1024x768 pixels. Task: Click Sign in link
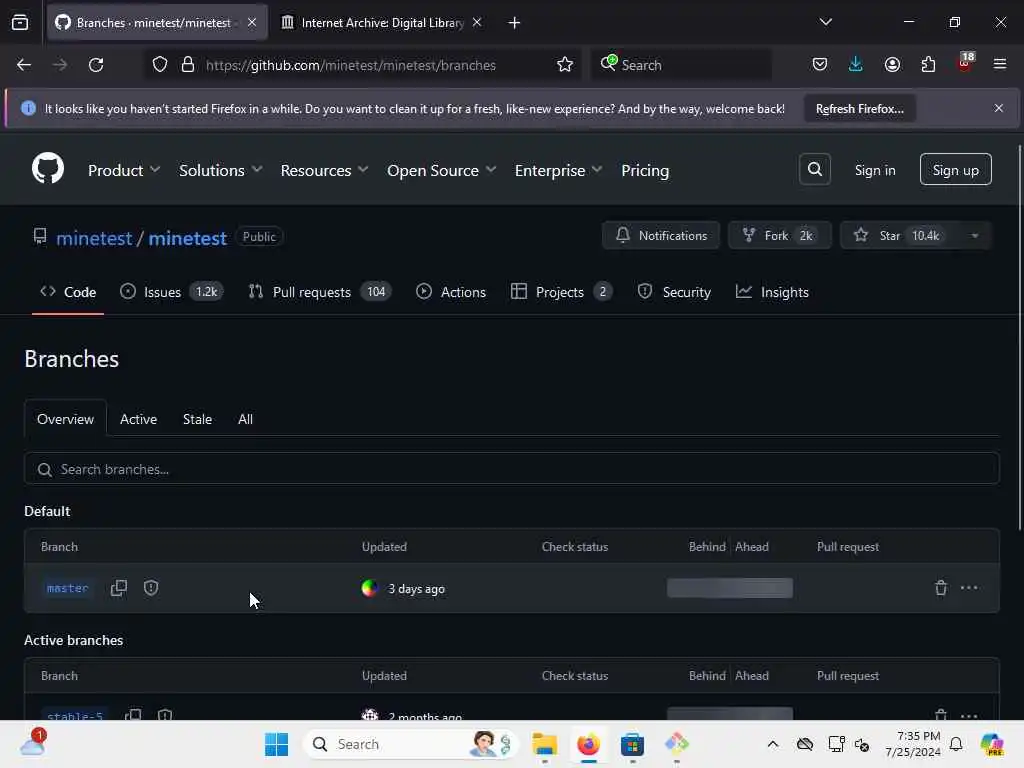pos(875,170)
